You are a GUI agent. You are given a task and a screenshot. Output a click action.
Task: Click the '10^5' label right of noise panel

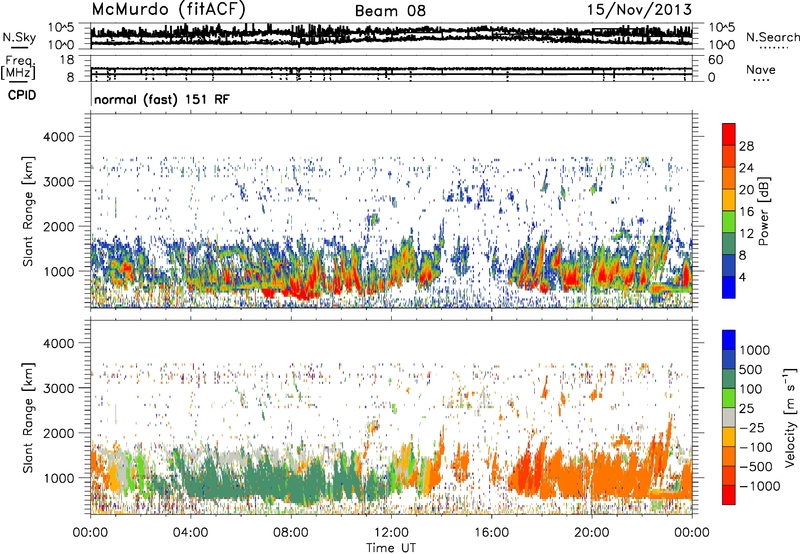point(722,28)
